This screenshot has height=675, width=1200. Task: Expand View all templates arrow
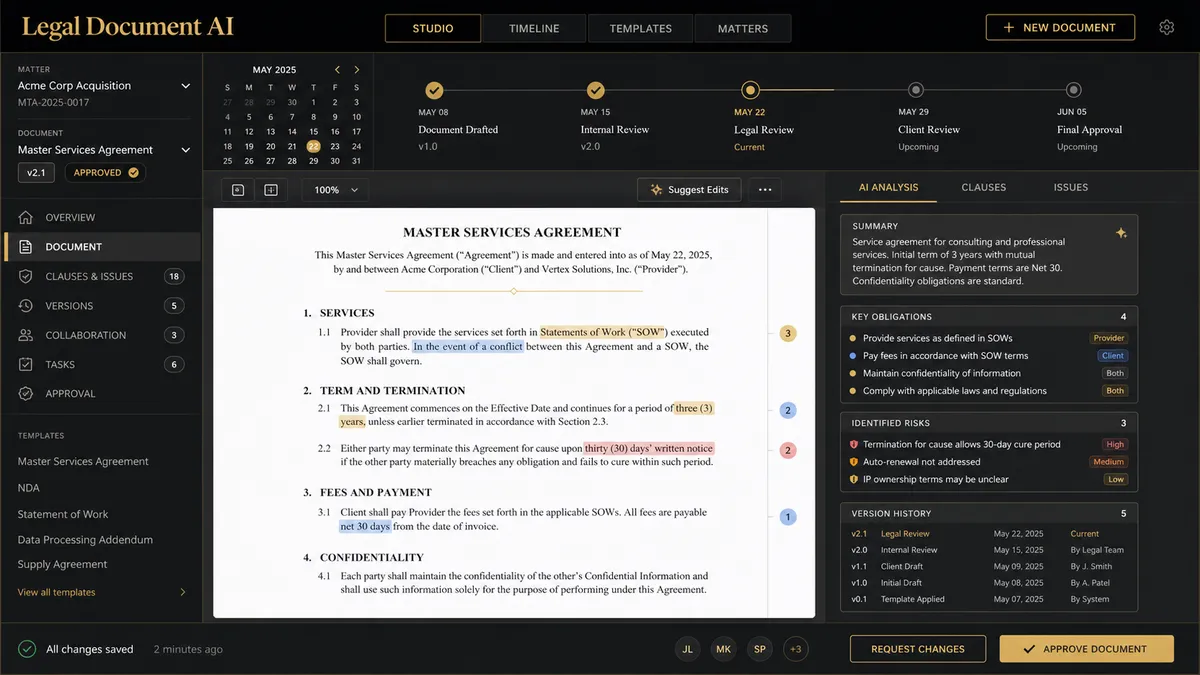click(182, 592)
